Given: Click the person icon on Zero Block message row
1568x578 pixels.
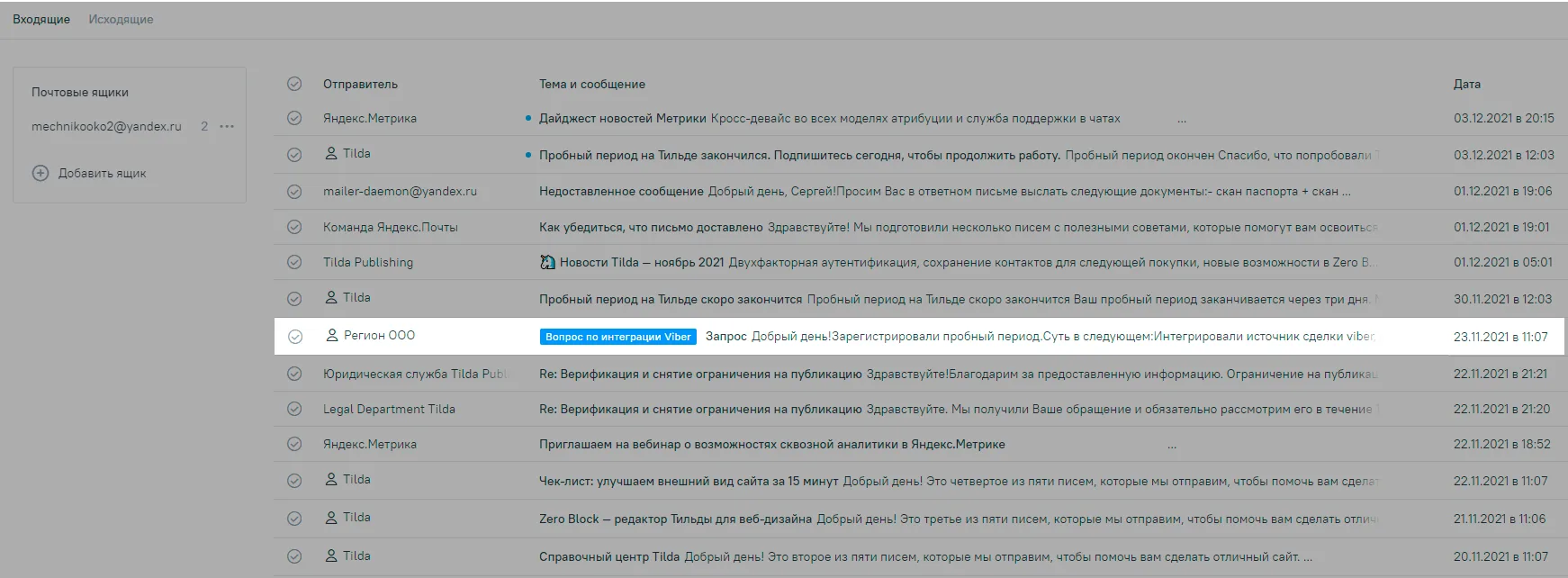Looking at the screenshot, I should pyautogui.click(x=331, y=517).
